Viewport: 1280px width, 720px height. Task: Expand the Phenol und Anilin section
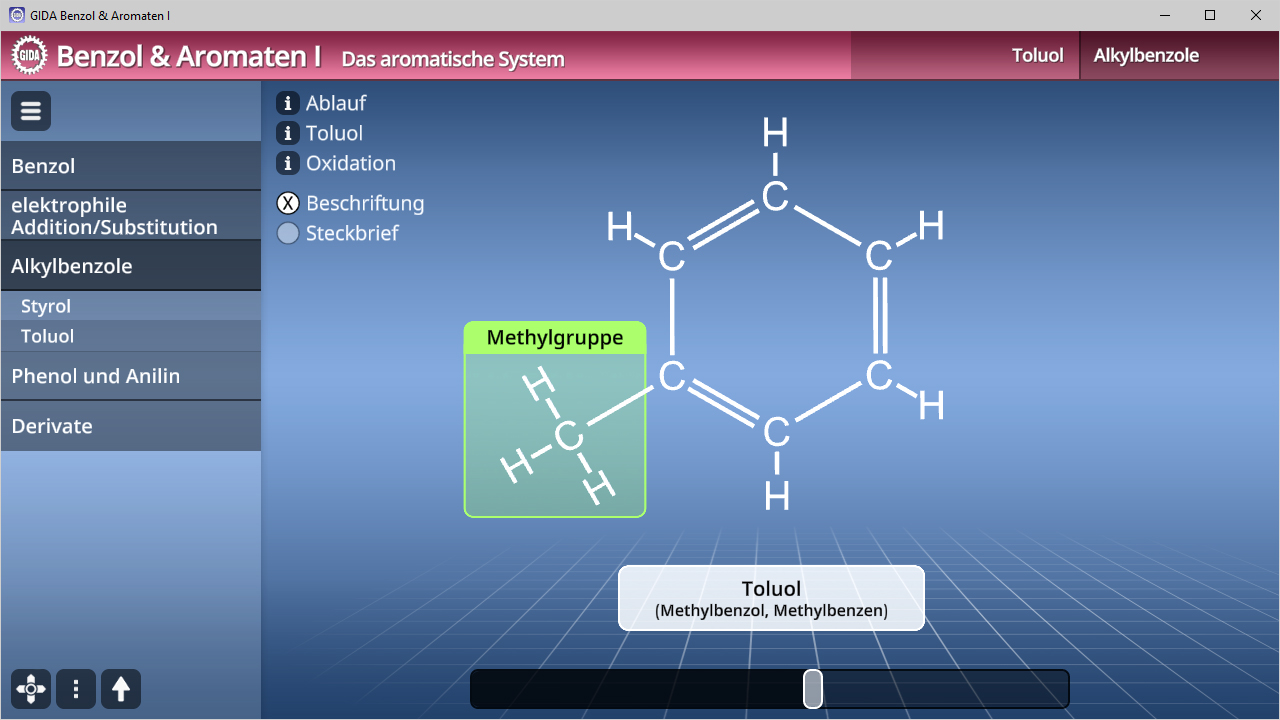pos(130,376)
